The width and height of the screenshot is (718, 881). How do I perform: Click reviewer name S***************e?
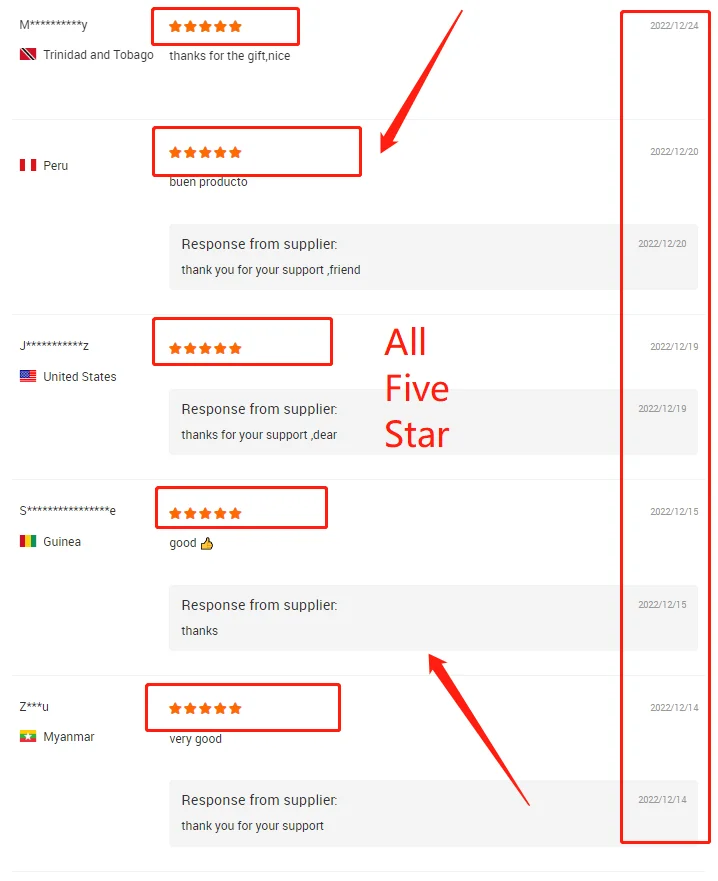pos(67,511)
